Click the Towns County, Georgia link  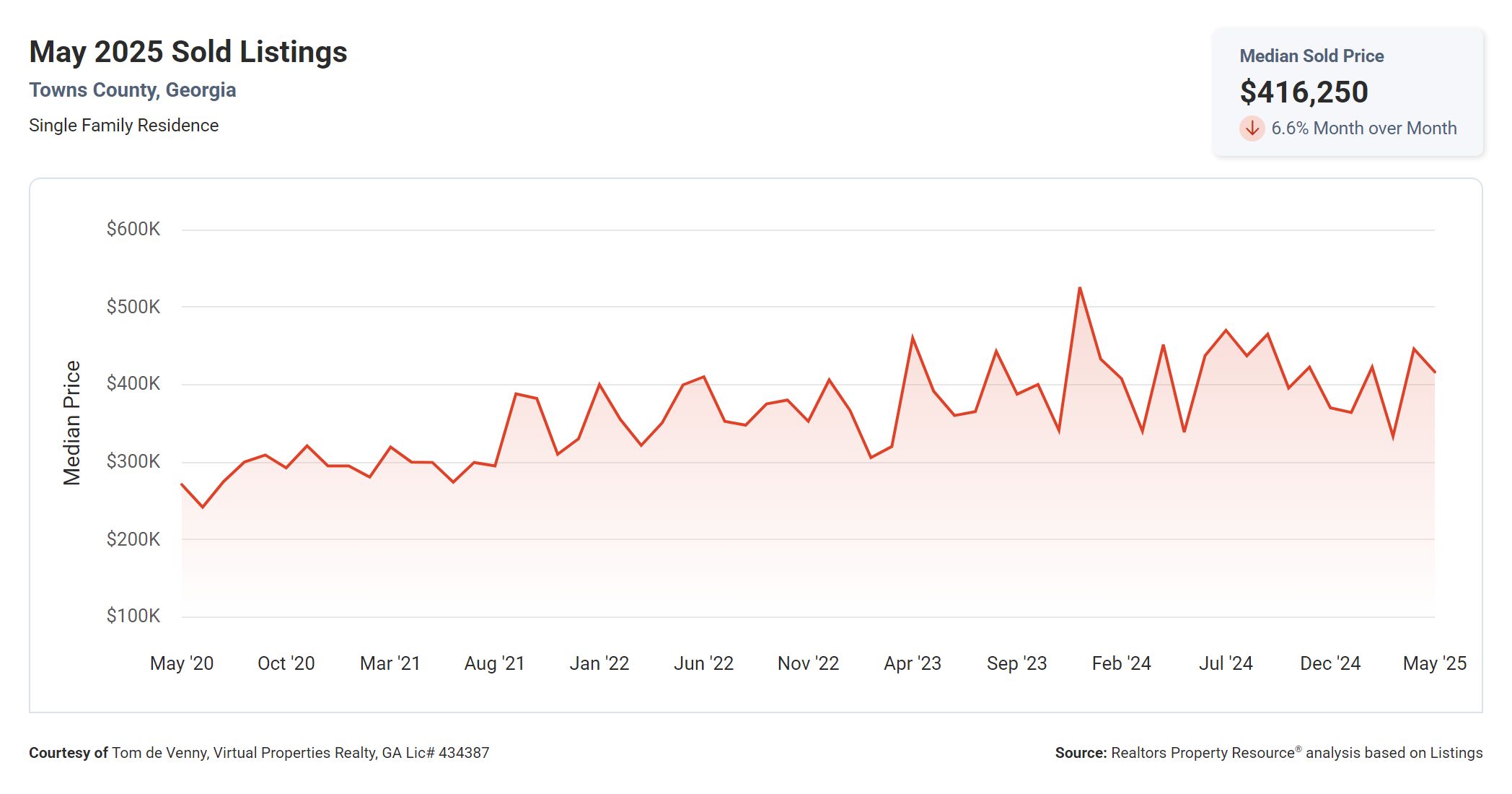tap(133, 90)
